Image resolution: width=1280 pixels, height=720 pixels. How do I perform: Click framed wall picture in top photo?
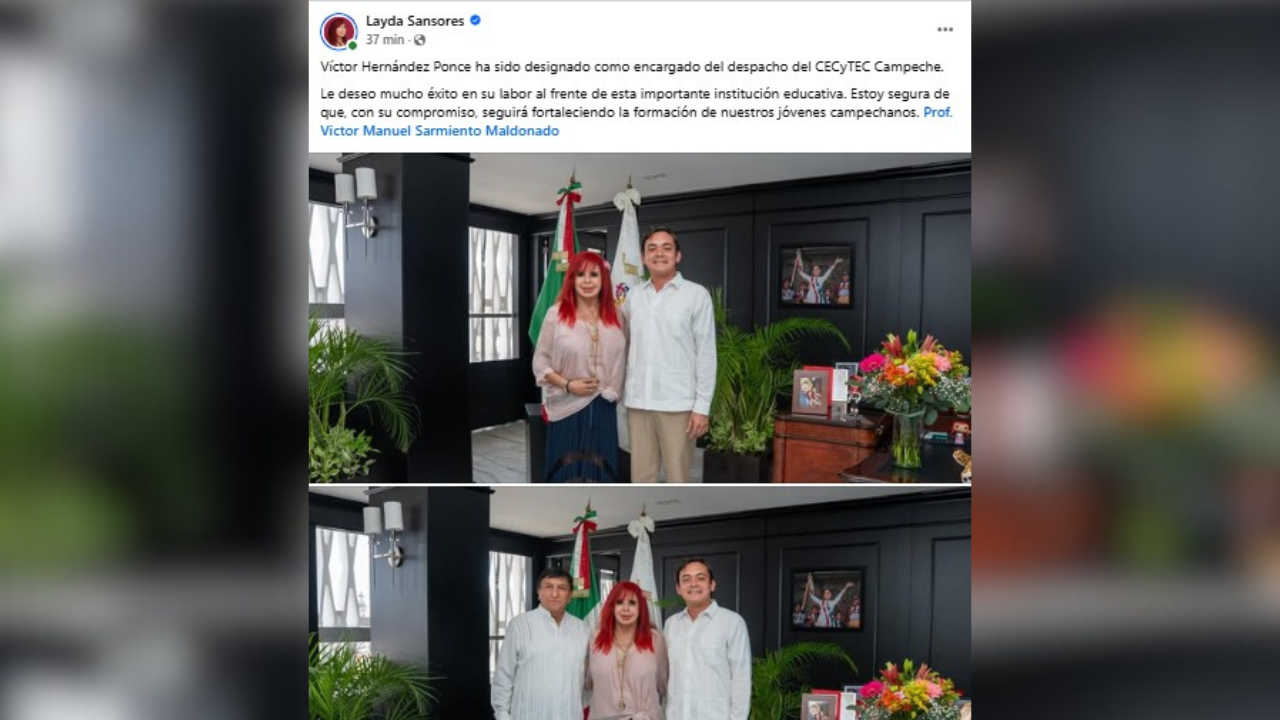(816, 275)
